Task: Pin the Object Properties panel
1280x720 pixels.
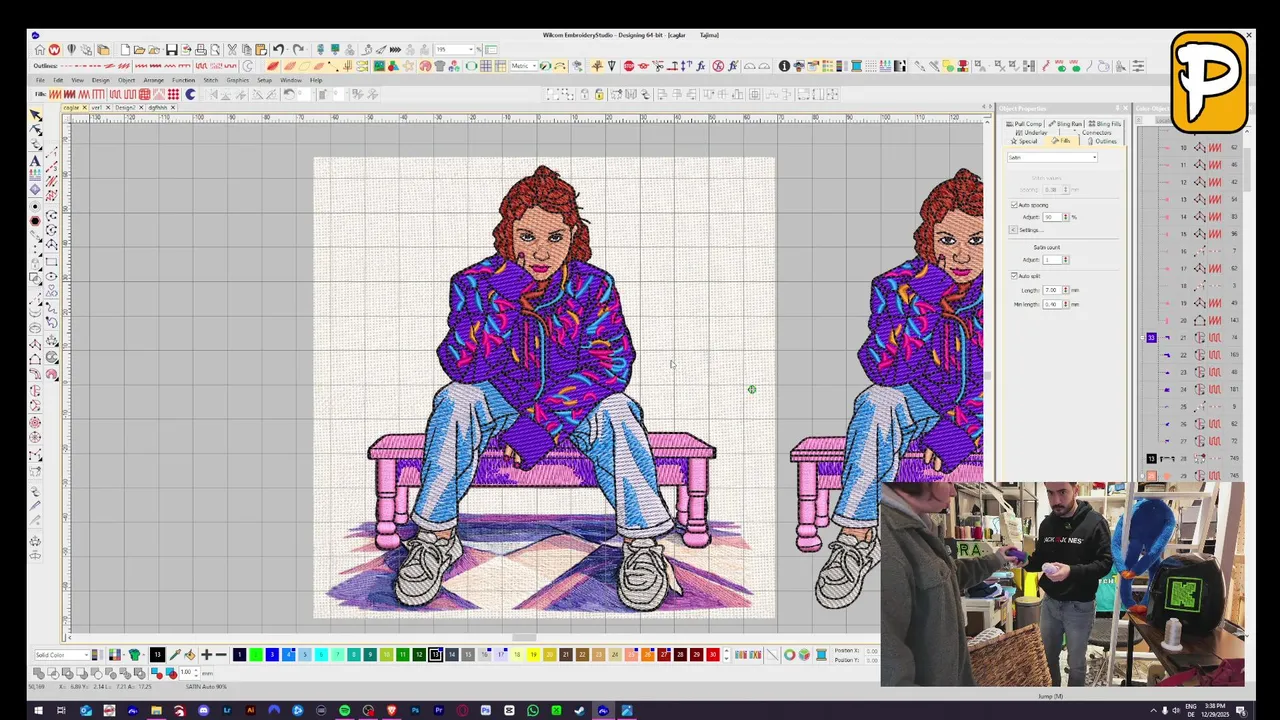Action: tap(1118, 108)
